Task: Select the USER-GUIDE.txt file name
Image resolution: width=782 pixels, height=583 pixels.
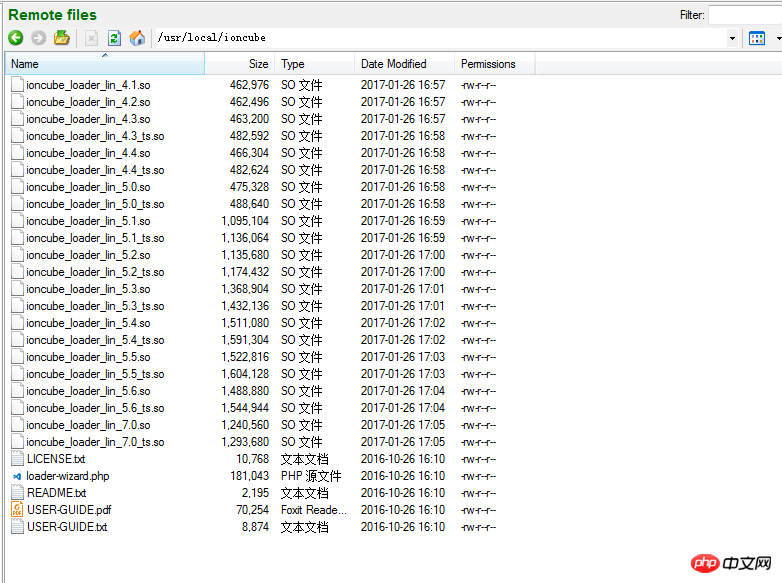Action: point(67,527)
